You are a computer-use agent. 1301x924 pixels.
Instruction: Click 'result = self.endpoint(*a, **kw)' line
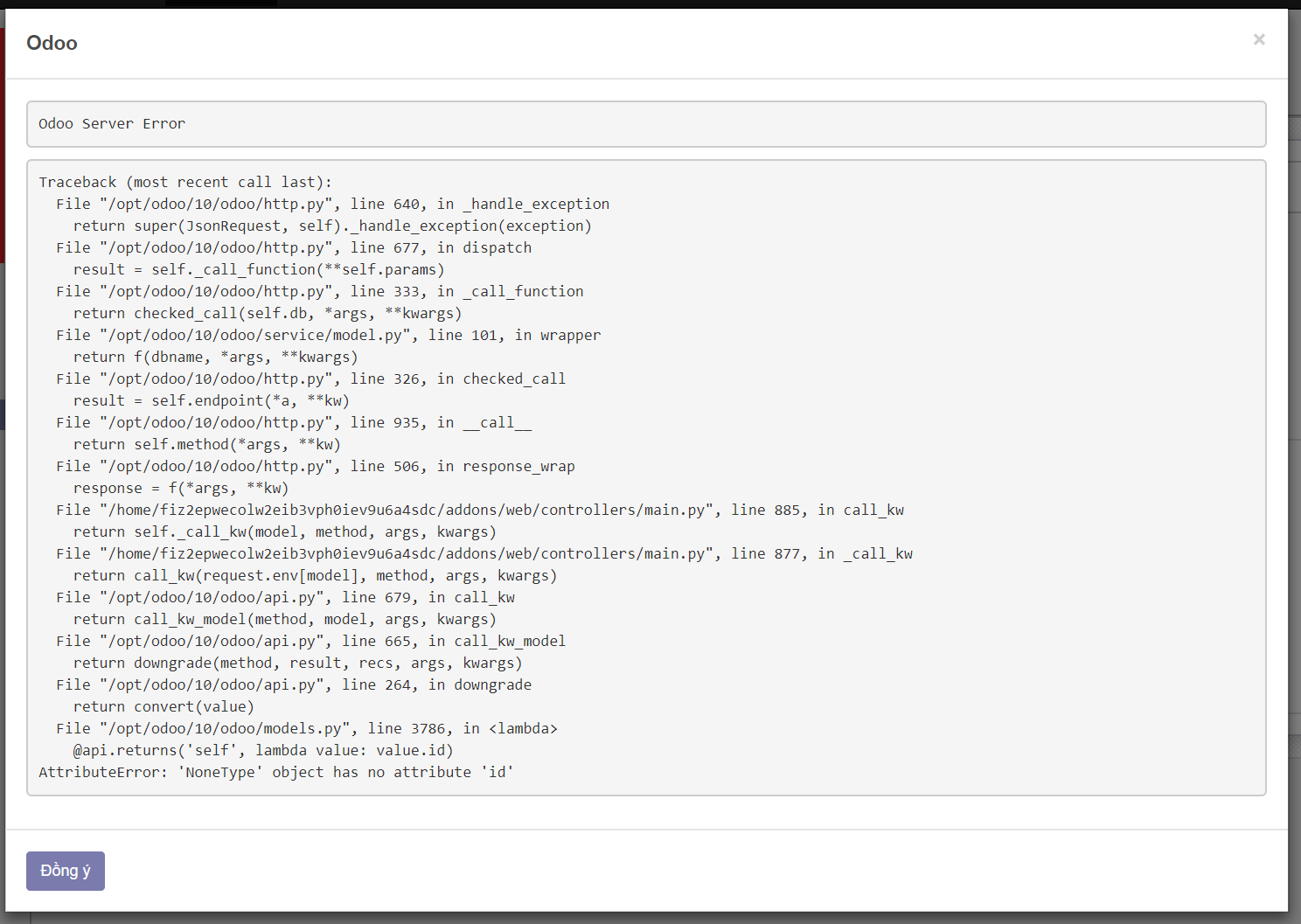[212, 400]
